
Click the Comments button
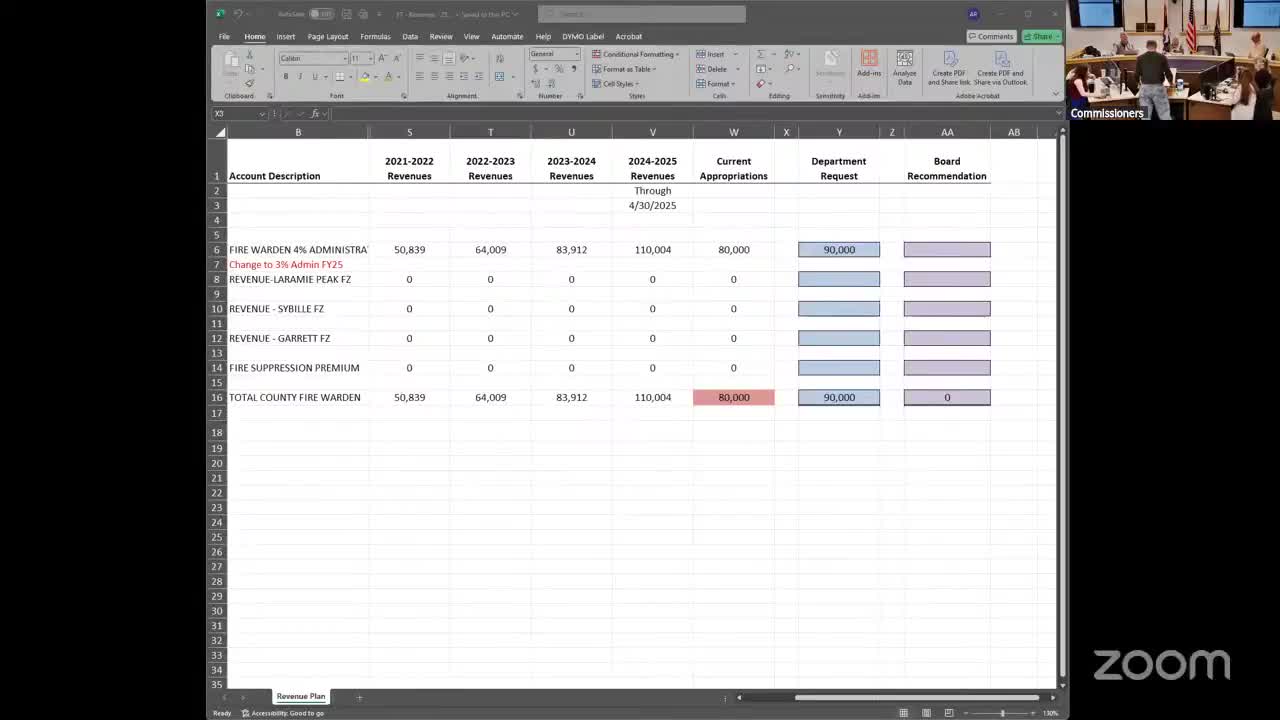(x=990, y=37)
